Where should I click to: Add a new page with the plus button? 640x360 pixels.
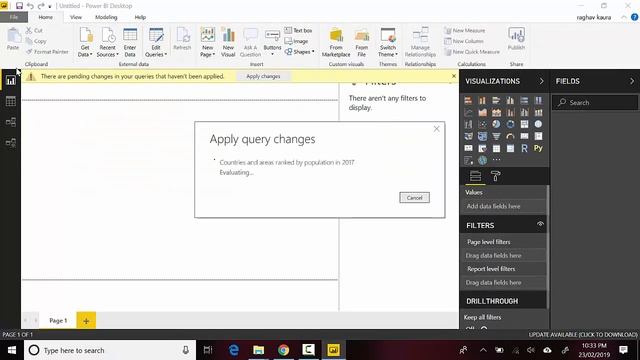point(86,321)
